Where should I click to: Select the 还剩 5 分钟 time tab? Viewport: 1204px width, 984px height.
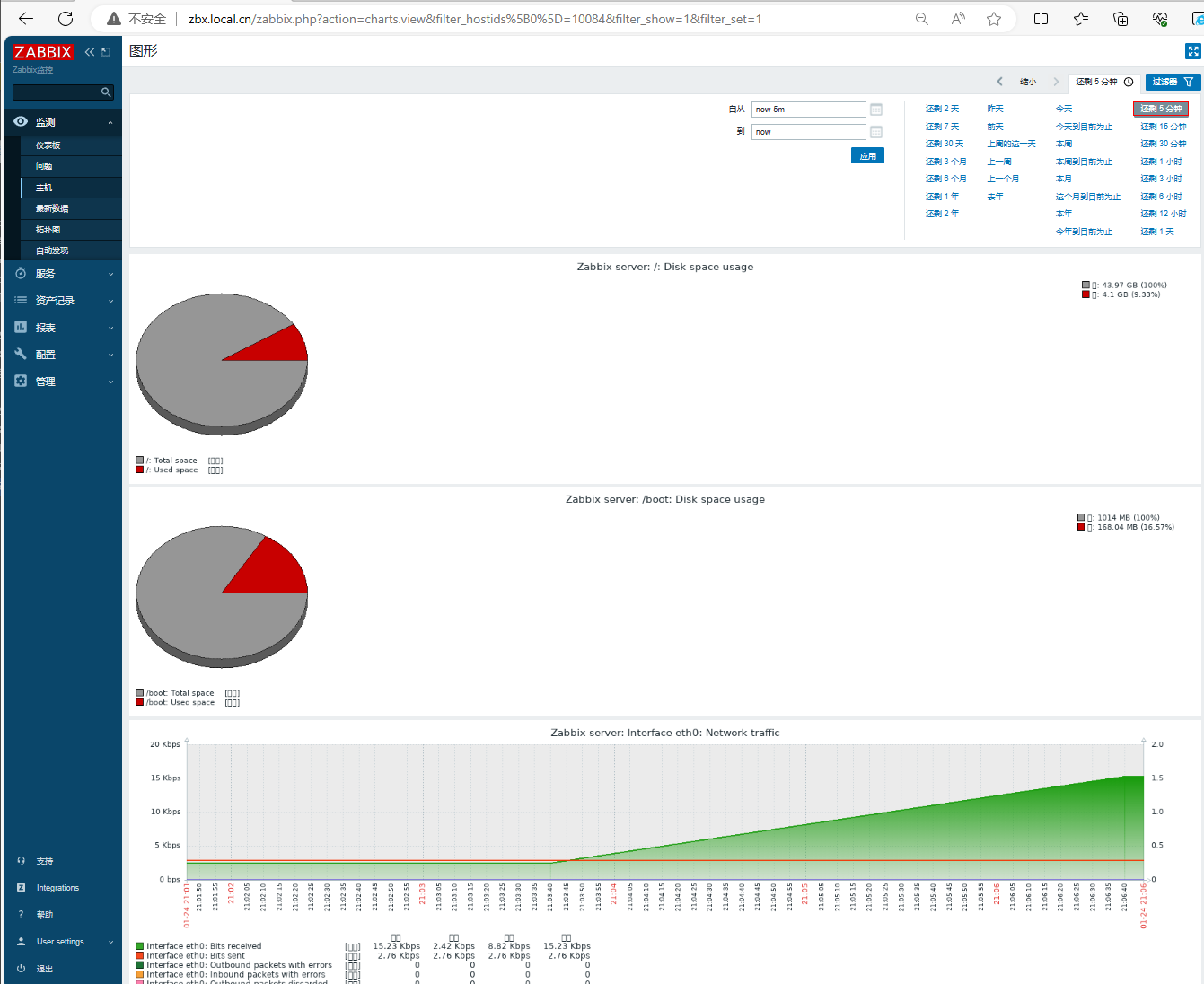[1103, 82]
